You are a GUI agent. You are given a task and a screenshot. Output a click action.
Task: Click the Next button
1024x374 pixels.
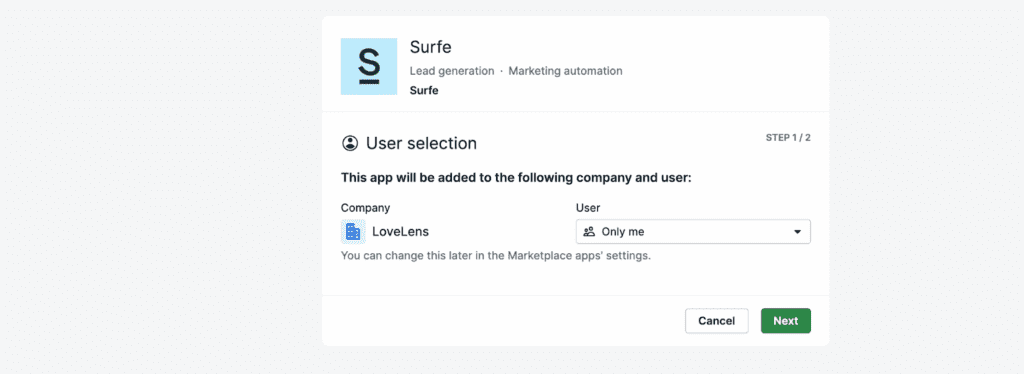coord(786,320)
